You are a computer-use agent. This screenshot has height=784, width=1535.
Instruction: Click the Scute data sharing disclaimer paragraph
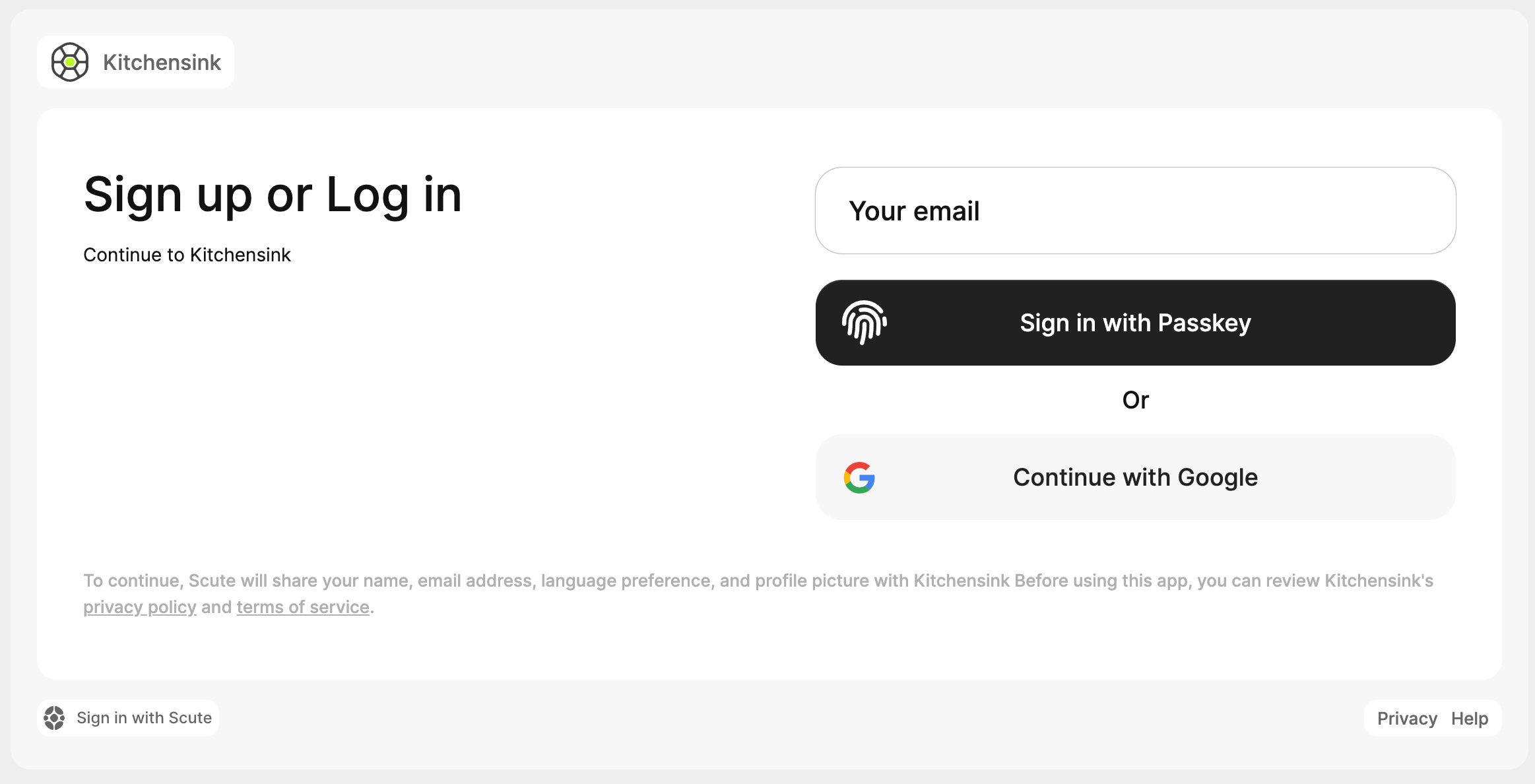click(x=758, y=594)
